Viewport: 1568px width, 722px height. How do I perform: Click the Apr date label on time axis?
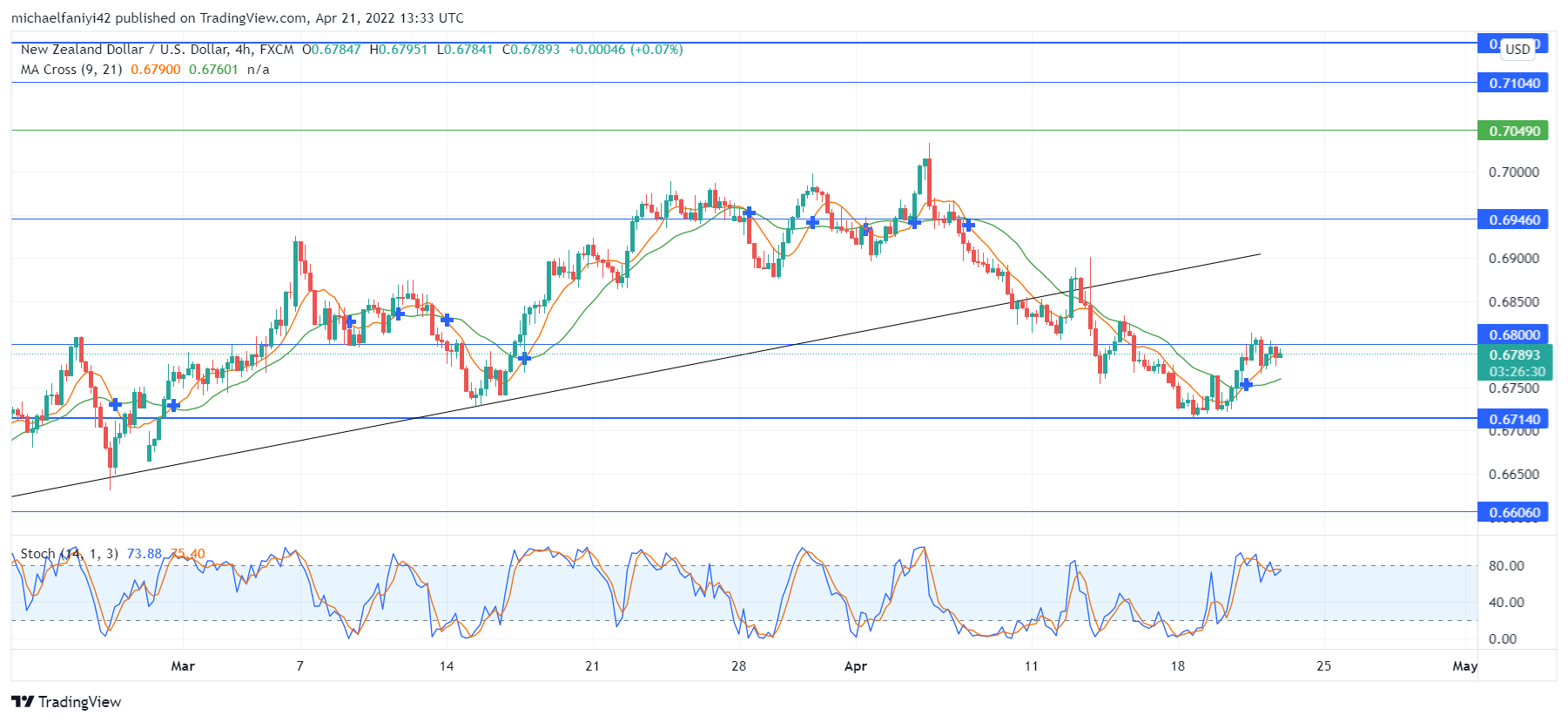click(856, 666)
